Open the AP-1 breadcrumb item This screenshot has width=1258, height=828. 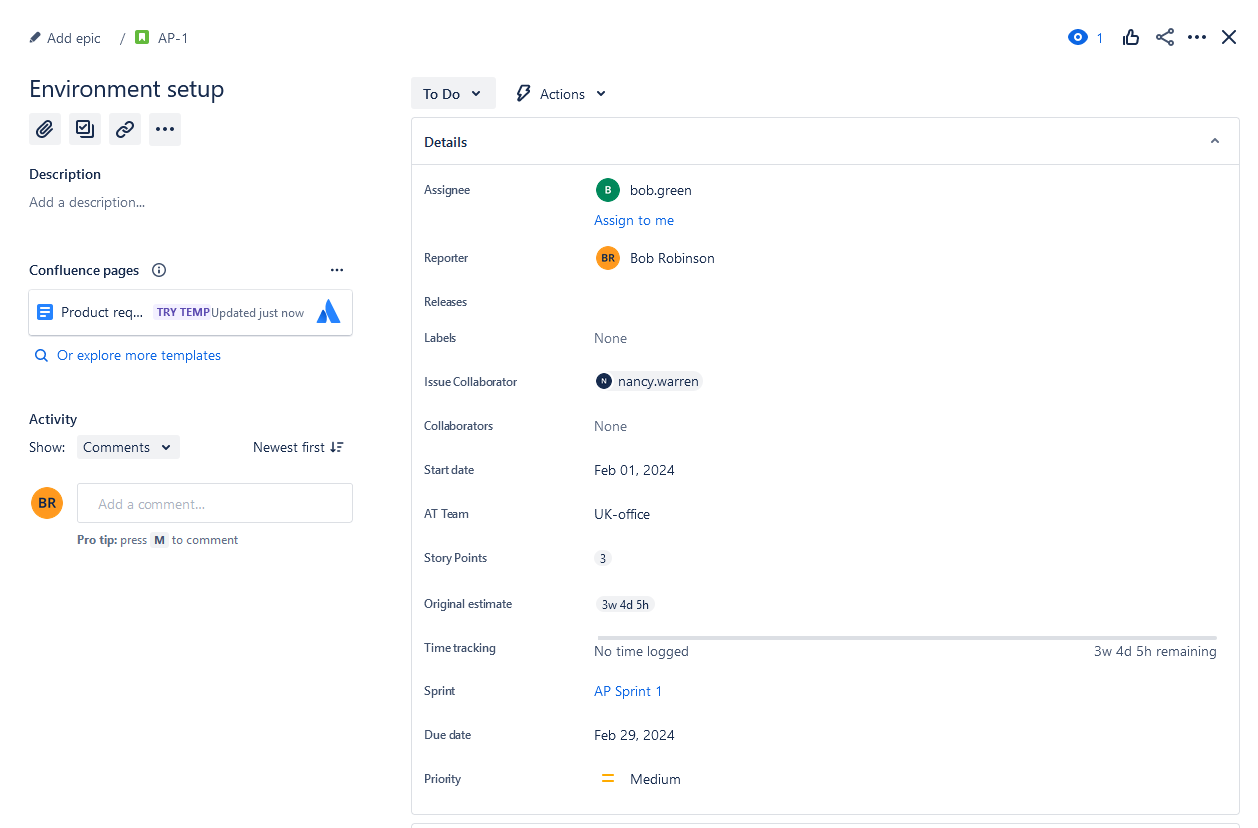pos(163,37)
